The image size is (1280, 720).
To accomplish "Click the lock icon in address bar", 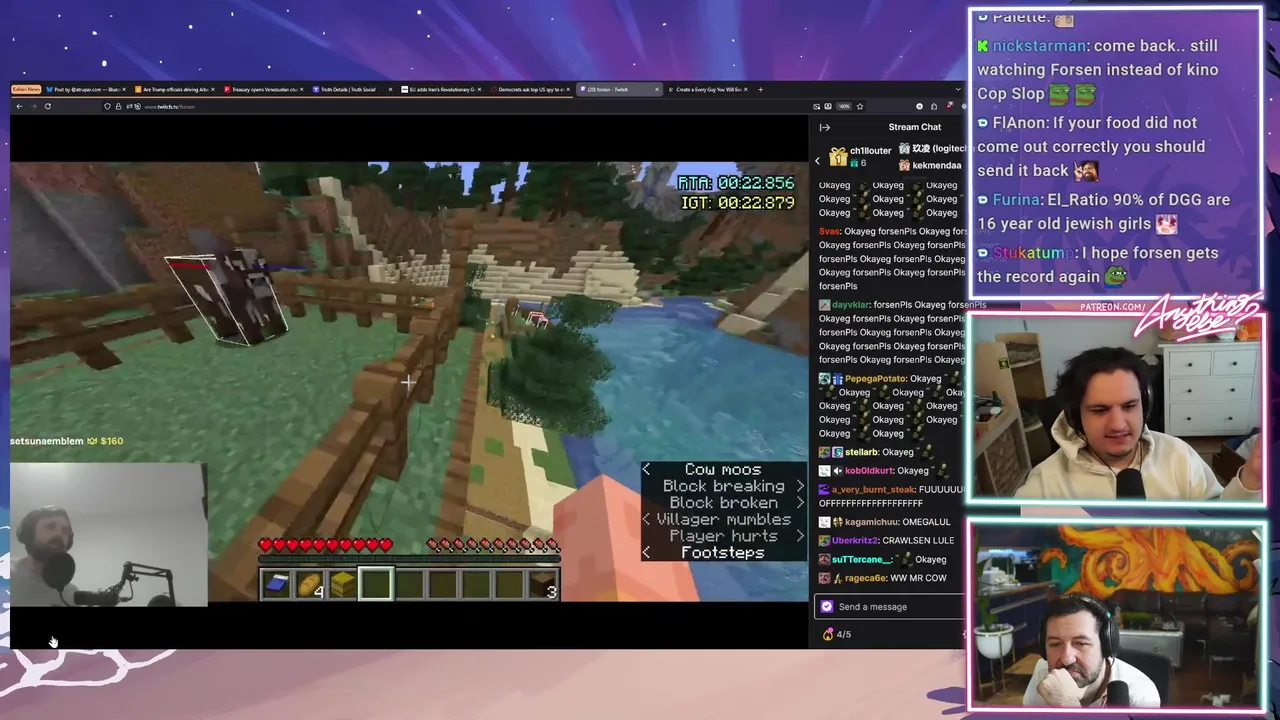I will pos(118,106).
